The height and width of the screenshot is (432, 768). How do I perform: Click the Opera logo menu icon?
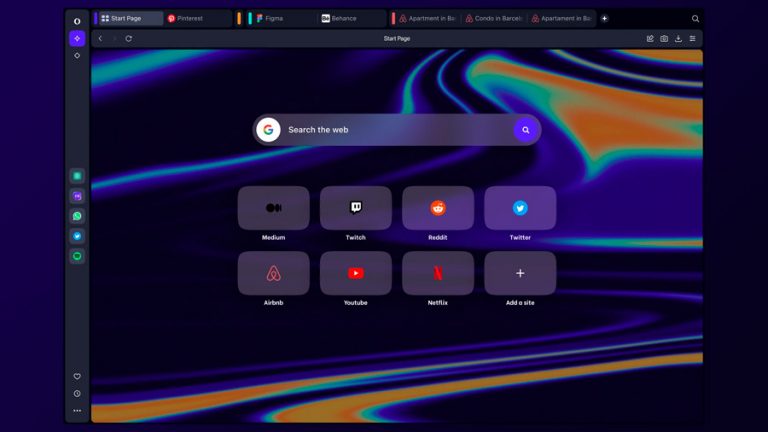click(77, 21)
